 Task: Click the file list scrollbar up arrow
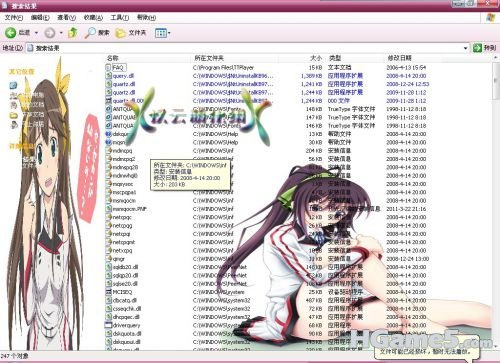tap(495, 58)
